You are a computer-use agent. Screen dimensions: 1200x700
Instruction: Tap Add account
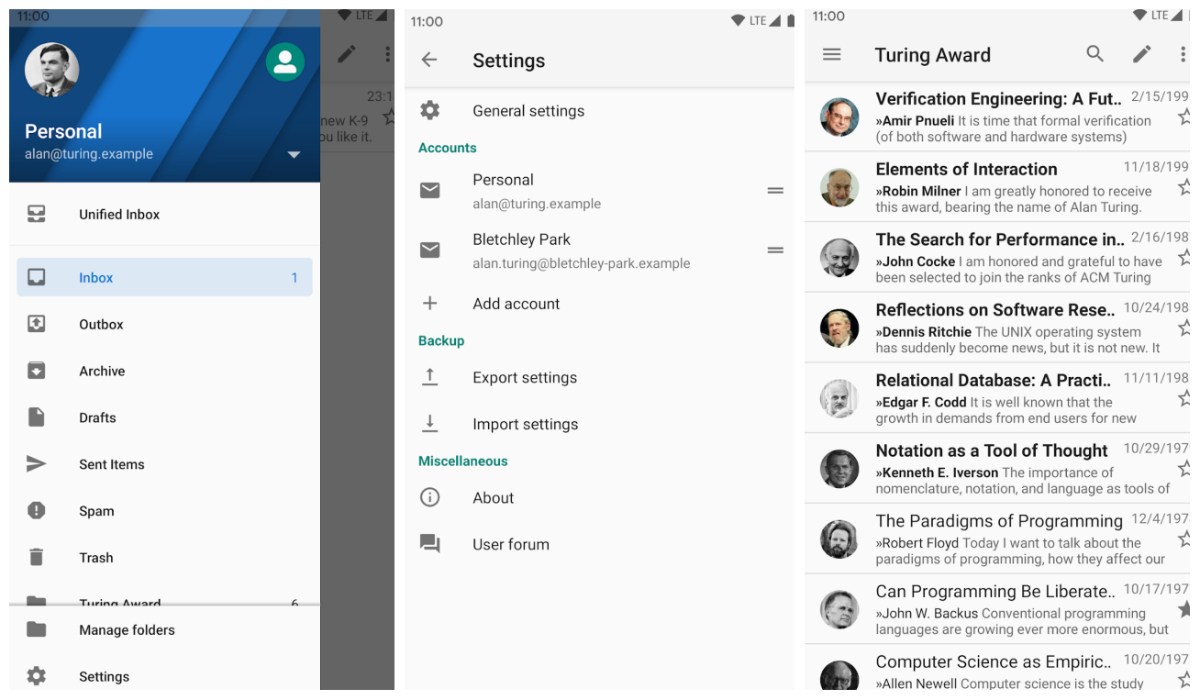point(516,304)
